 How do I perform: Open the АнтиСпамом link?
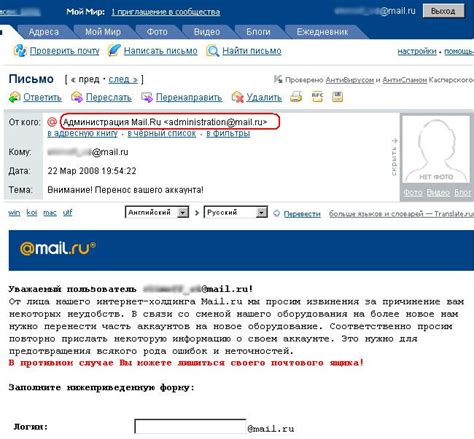point(405,80)
